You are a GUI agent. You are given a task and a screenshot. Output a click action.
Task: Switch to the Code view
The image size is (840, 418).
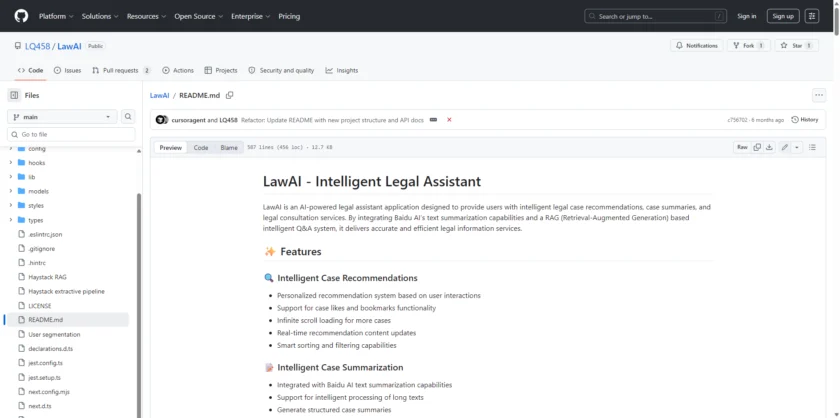[x=201, y=147]
